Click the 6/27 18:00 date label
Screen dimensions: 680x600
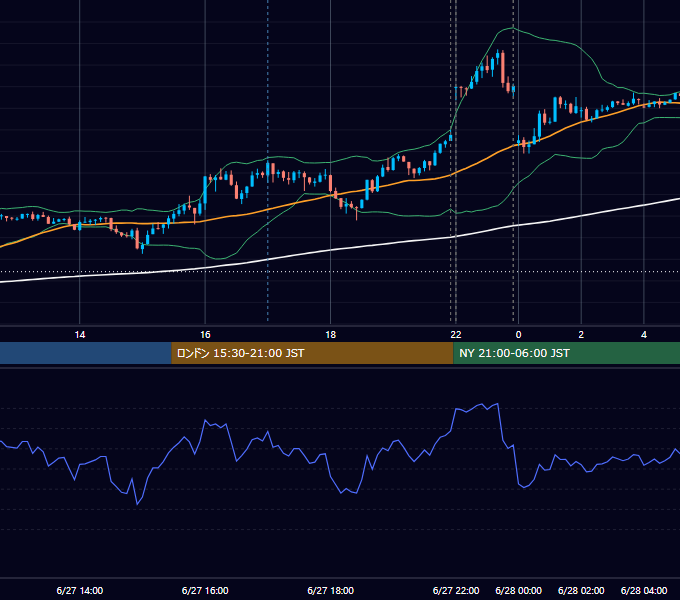[330, 590]
